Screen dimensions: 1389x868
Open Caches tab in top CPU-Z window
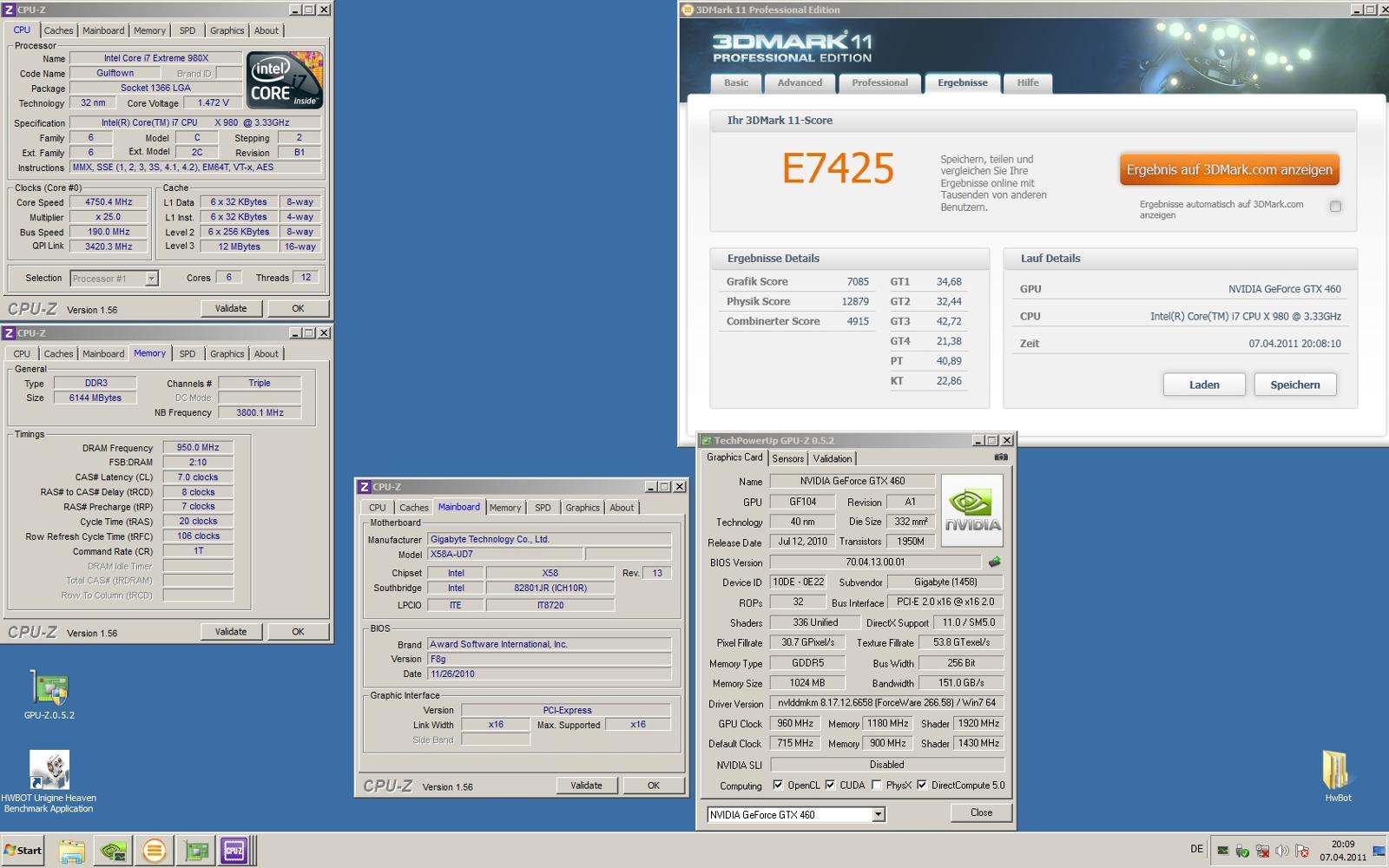pos(58,30)
